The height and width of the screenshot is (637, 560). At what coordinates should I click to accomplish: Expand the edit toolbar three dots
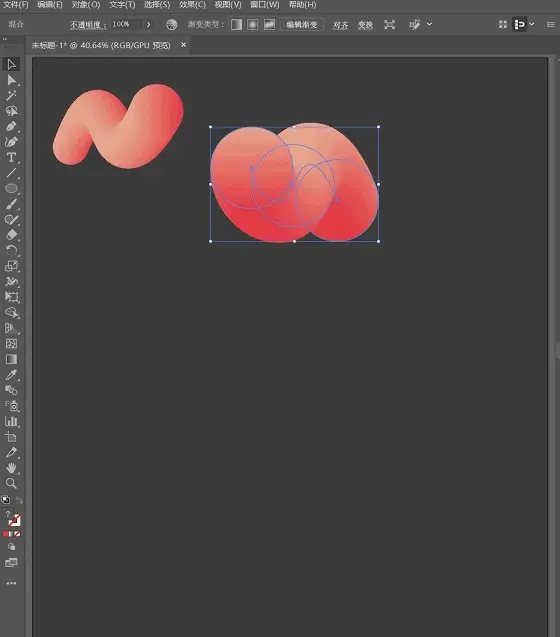[11, 583]
